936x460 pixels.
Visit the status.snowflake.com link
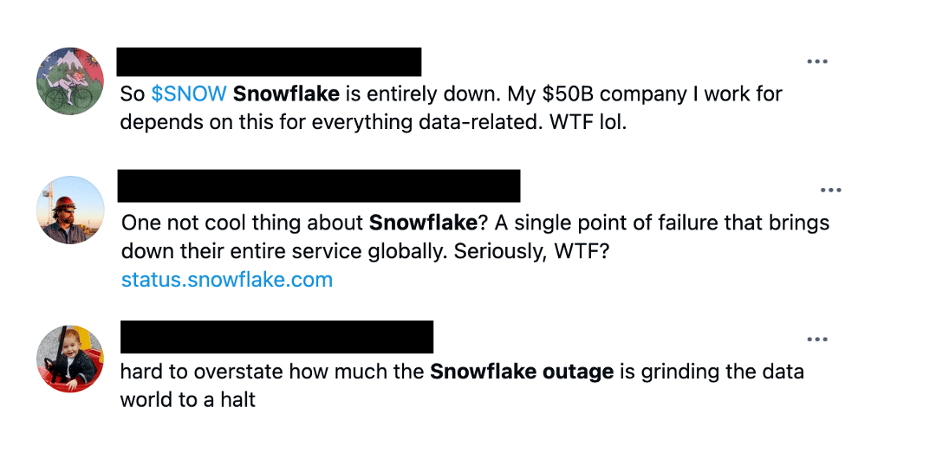click(227, 279)
